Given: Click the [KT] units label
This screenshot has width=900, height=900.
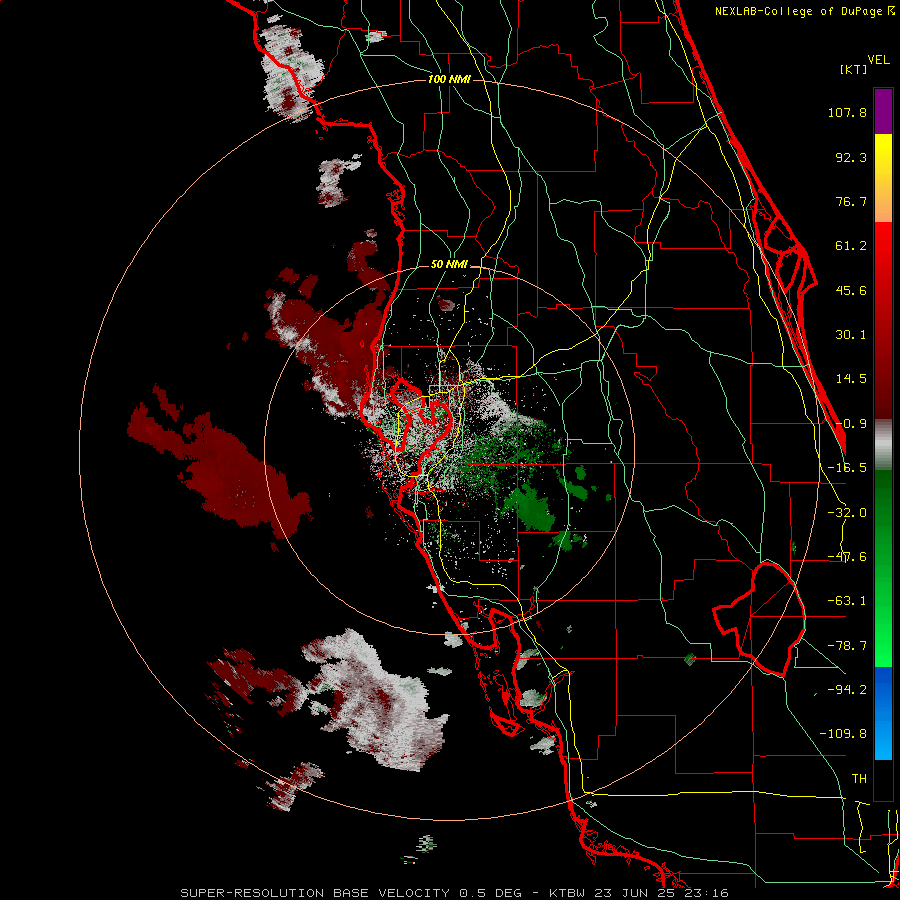Looking at the screenshot, I should pos(853,69).
